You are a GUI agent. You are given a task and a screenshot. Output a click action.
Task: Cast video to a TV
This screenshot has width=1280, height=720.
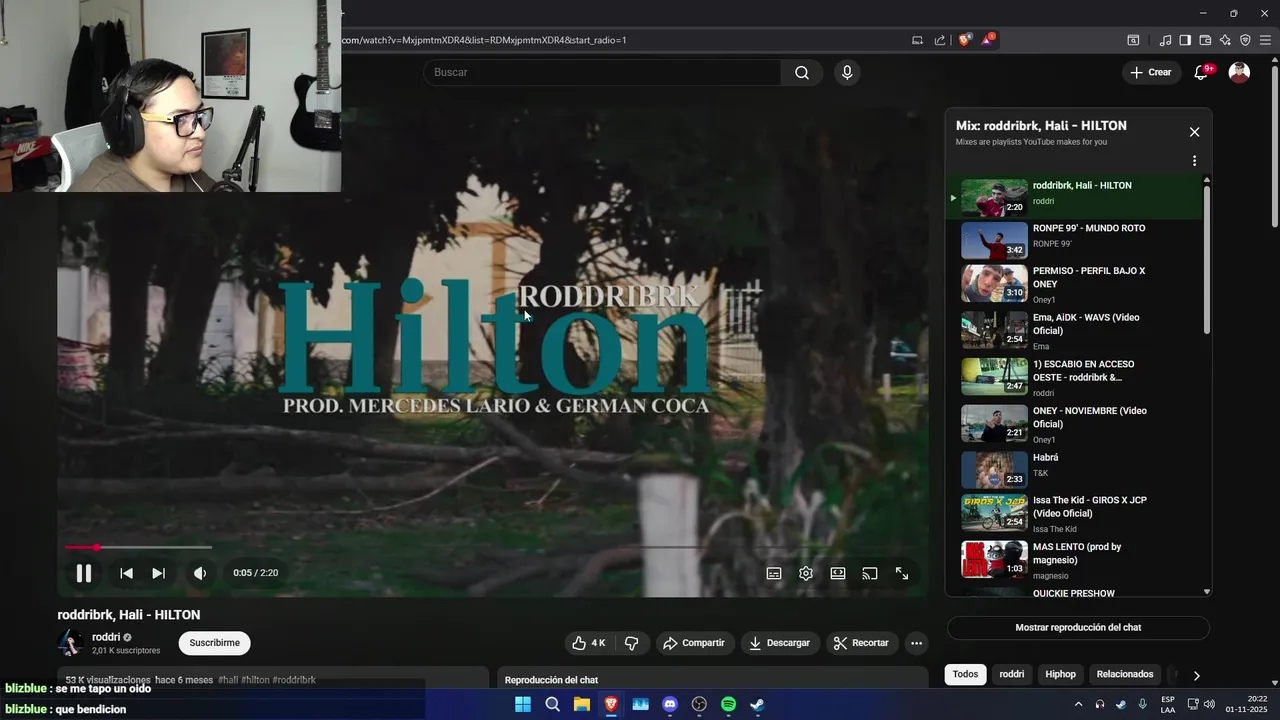click(870, 573)
